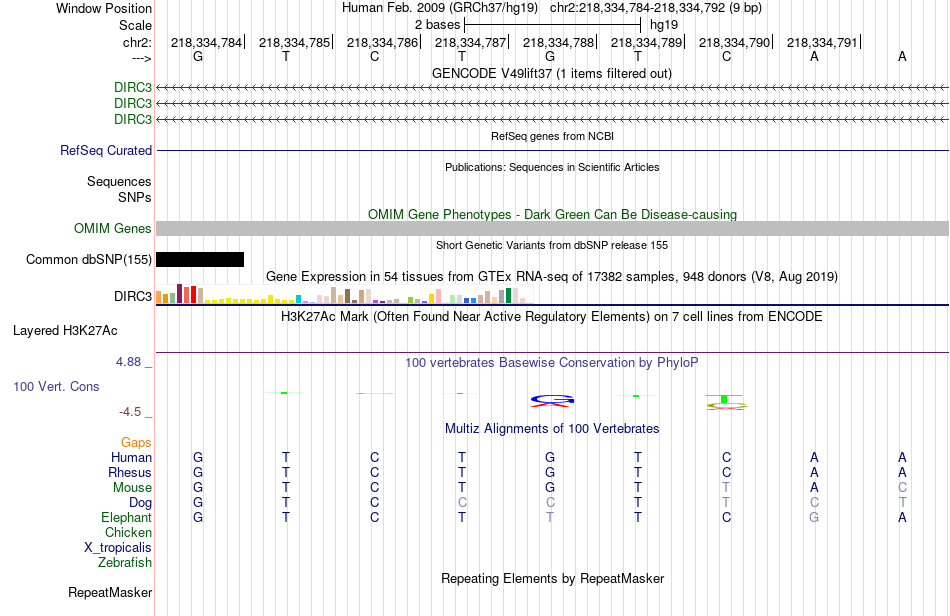Viewport: 950px width, 616px height.
Task: Click the '2 bases' scale bar label
Action: point(437,25)
